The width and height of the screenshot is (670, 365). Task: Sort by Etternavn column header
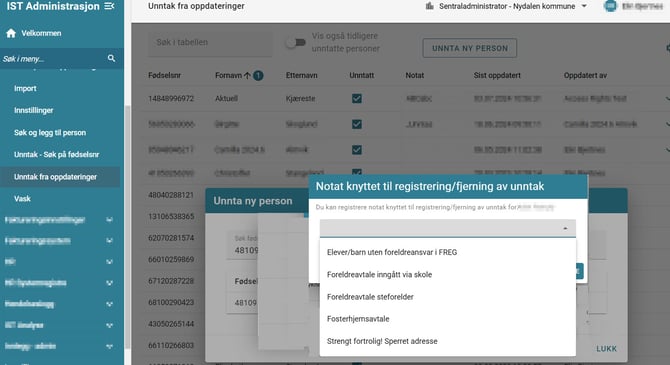tap(302, 75)
